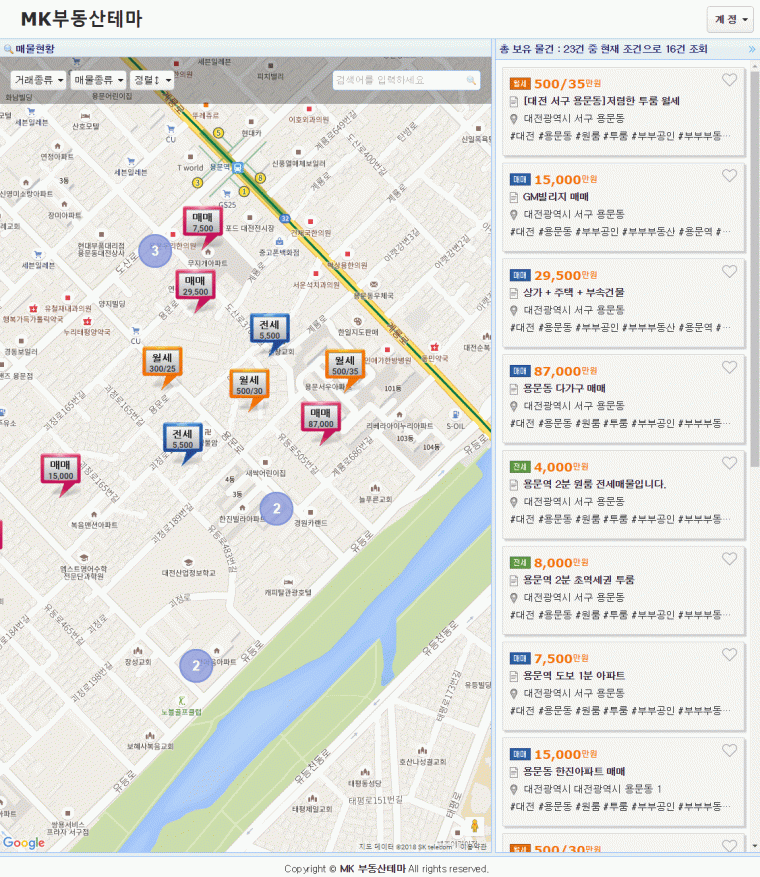This screenshot has height=877, width=760.
Task: Click the 매매 7,500 map marker
Action: pyautogui.click(x=202, y=223)
